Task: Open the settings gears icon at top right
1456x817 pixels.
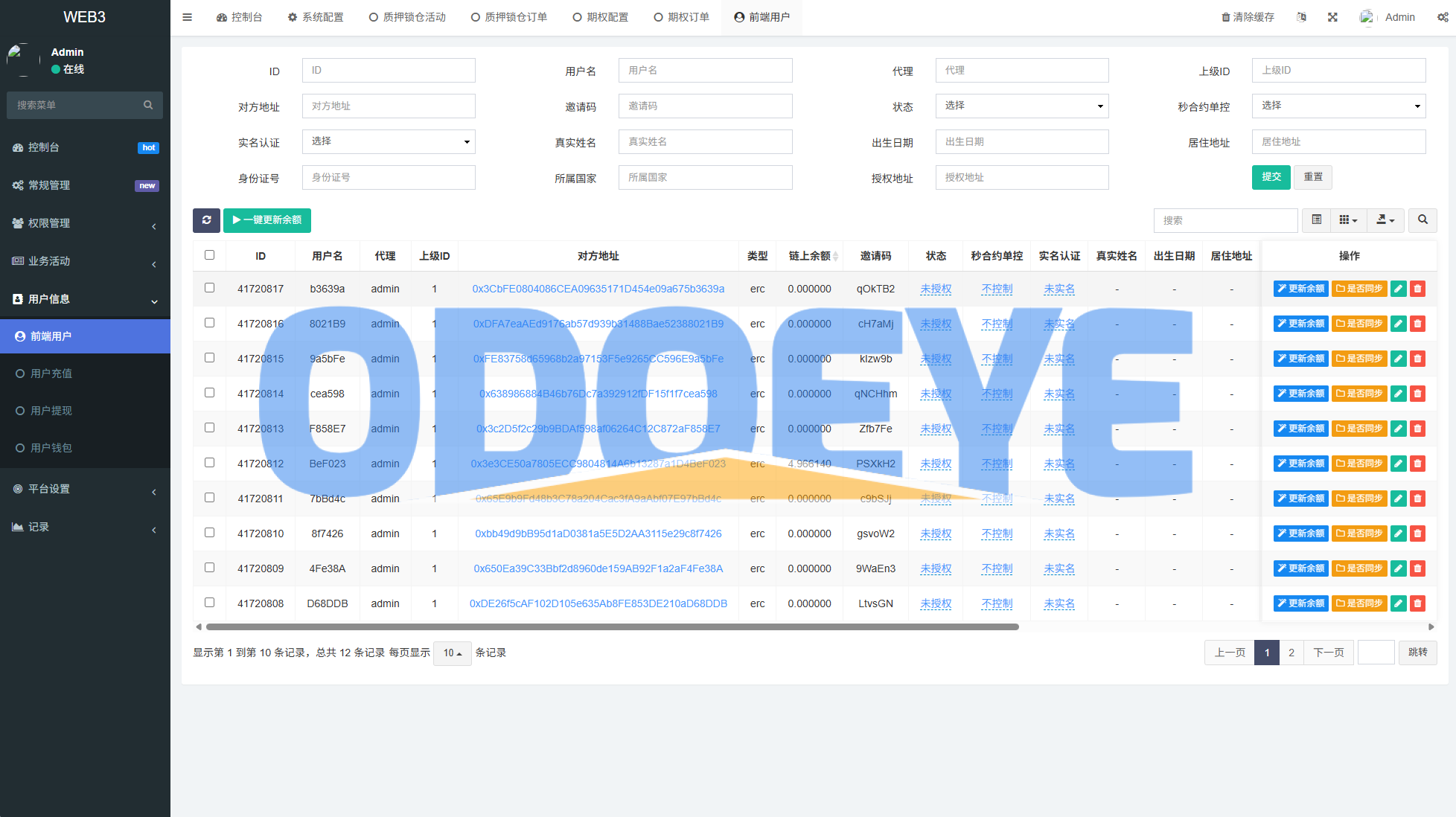Action: [x=1442, y=17]
